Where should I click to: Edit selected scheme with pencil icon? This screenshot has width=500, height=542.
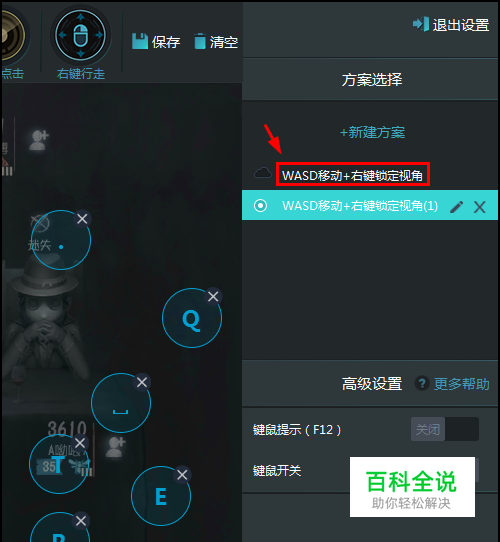pos(456,207)
